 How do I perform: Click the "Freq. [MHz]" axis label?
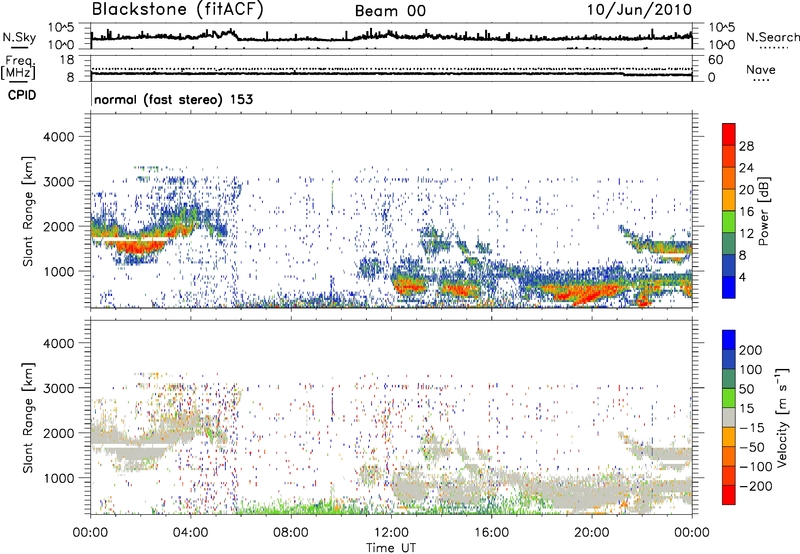(x=18, y=68)
